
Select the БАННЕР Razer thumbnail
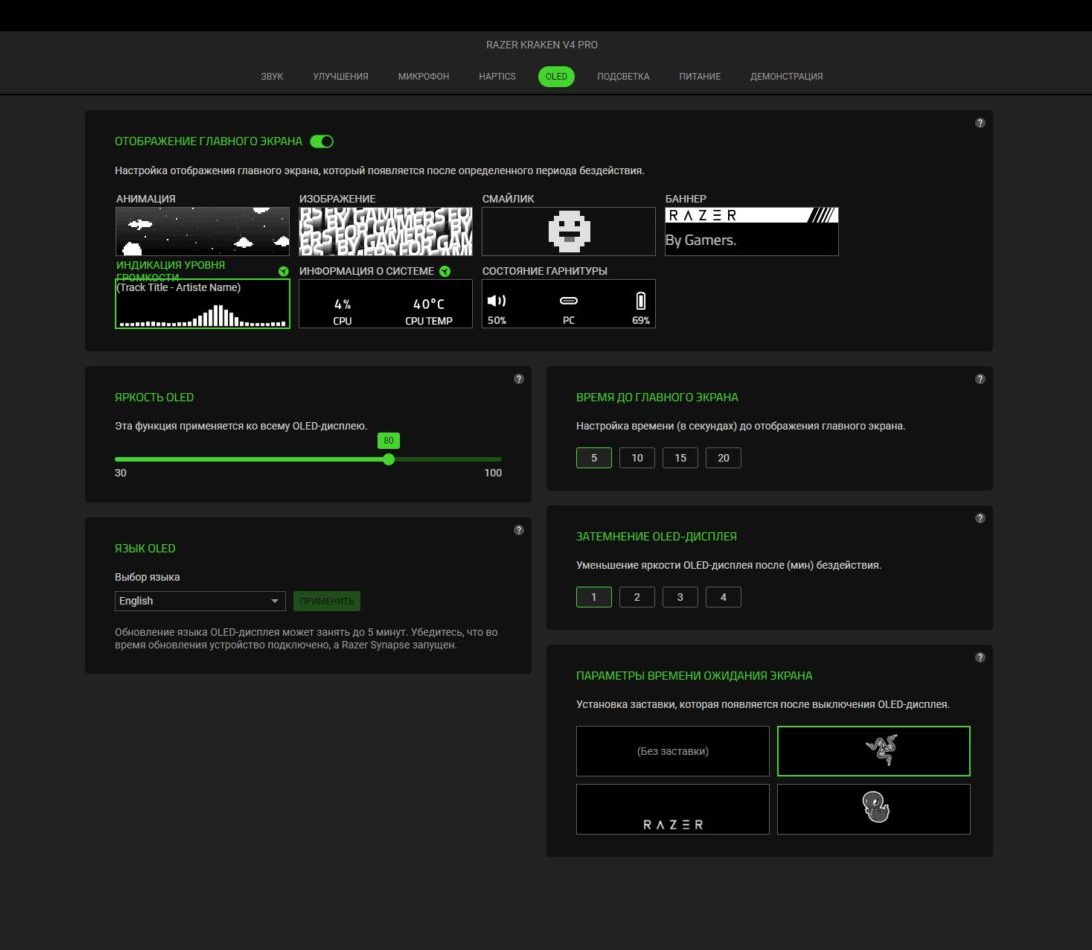click(x=751, y=231)
